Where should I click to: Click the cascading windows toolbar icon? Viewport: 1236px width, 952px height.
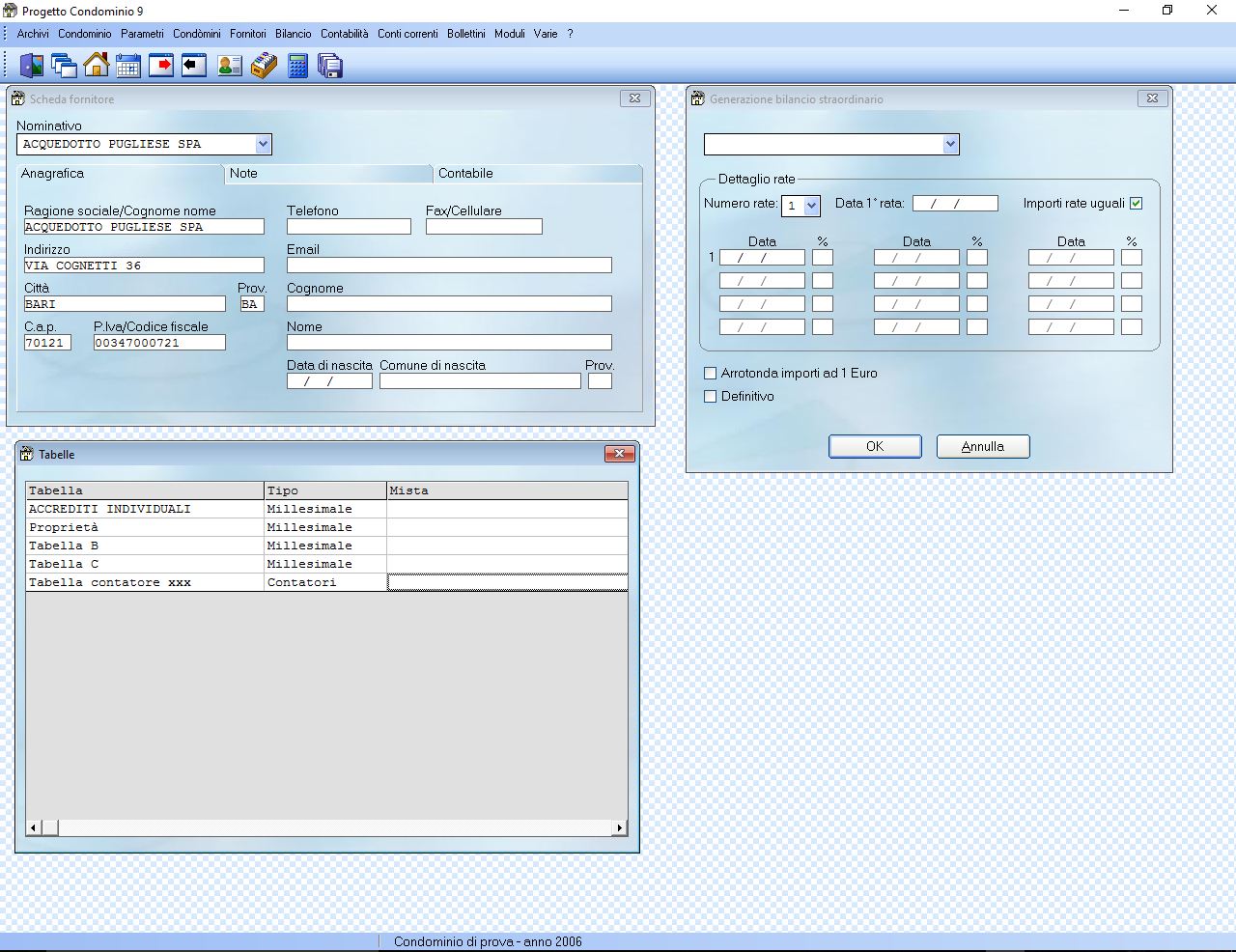point(65,66)
